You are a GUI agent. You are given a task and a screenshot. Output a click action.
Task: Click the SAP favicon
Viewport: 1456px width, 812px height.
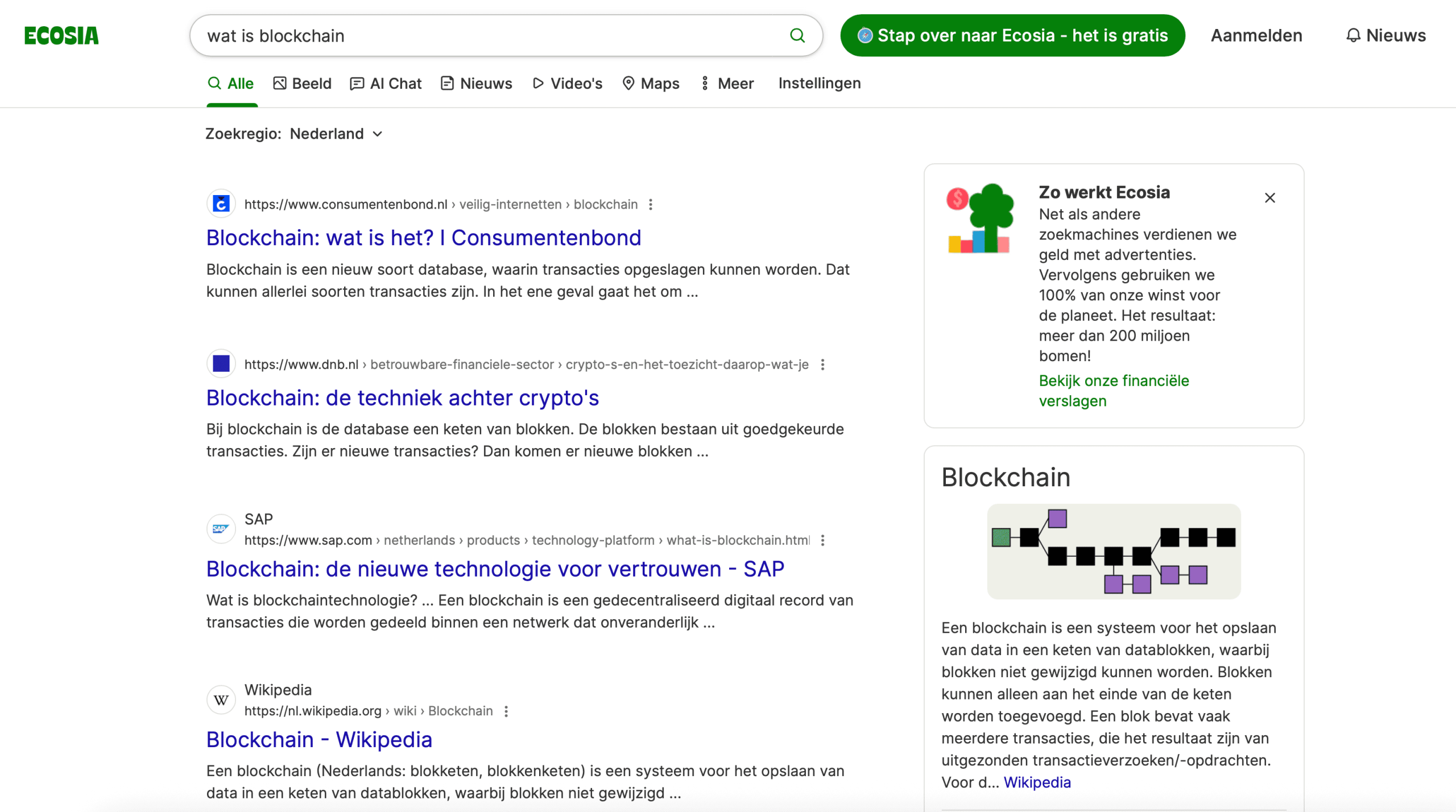[221, 529]
